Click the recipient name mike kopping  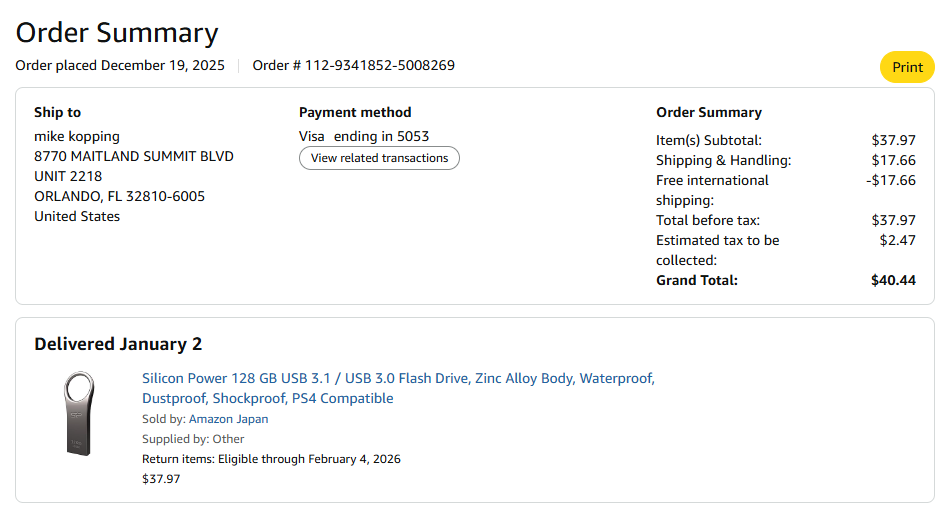point(77,136)
